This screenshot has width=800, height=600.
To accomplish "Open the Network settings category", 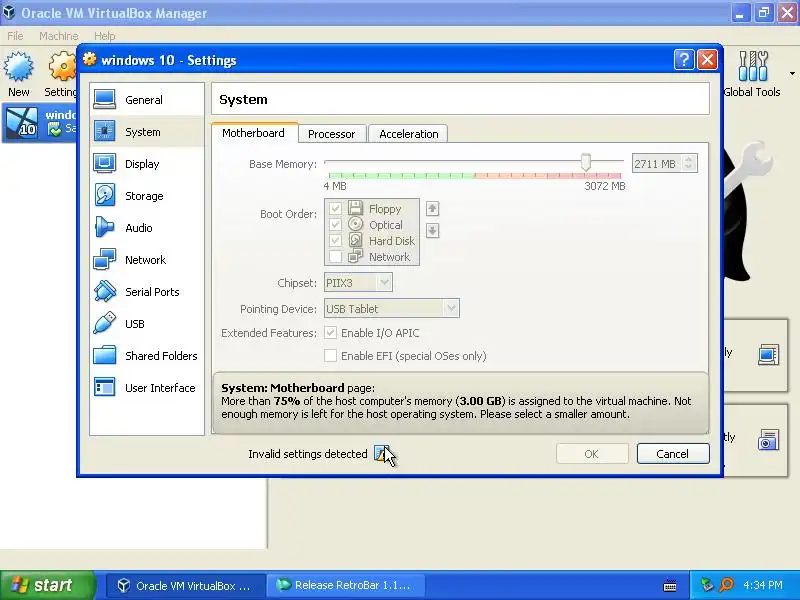I will [147, 260].
